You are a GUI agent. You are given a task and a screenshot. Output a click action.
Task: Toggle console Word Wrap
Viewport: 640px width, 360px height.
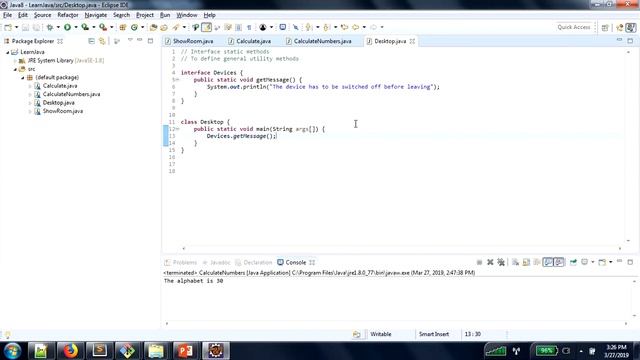point(537,262)
